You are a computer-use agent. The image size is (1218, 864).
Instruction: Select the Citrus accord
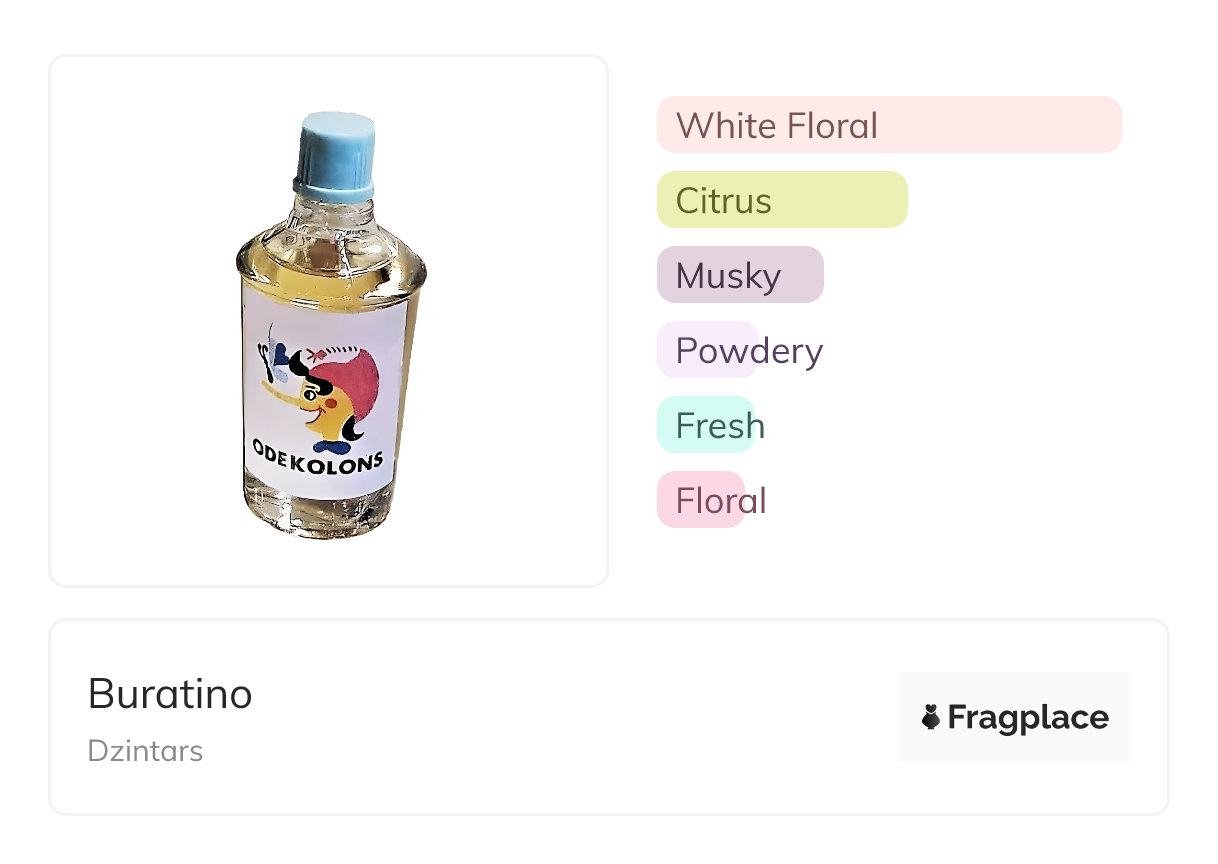click(781, 200)
